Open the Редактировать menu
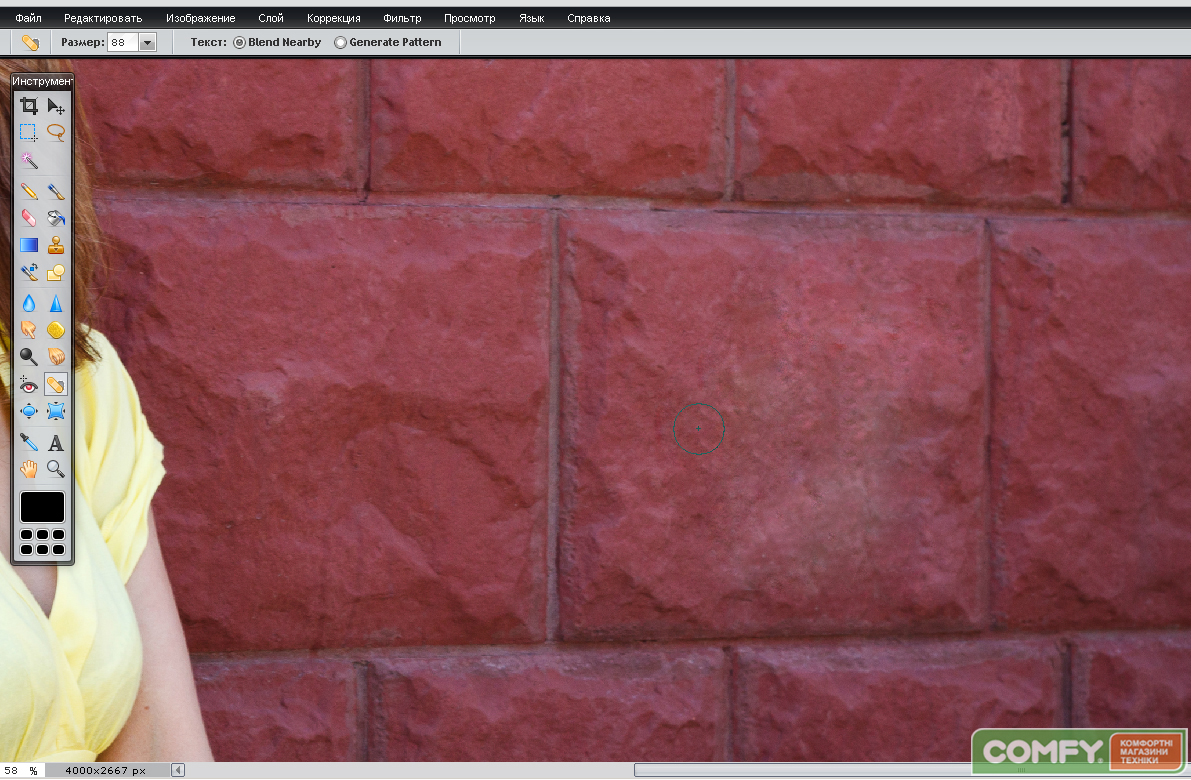Viewport: 1191px width, 780px height. (x=103, y=17)
